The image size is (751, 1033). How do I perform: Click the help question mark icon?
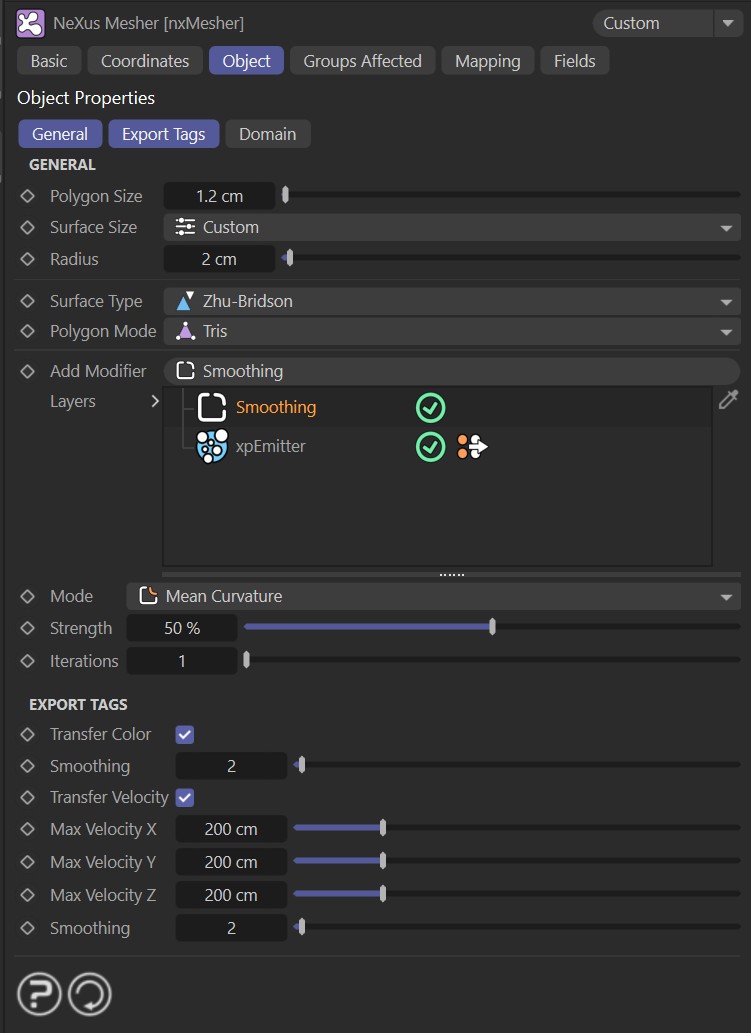click(39, 994)
